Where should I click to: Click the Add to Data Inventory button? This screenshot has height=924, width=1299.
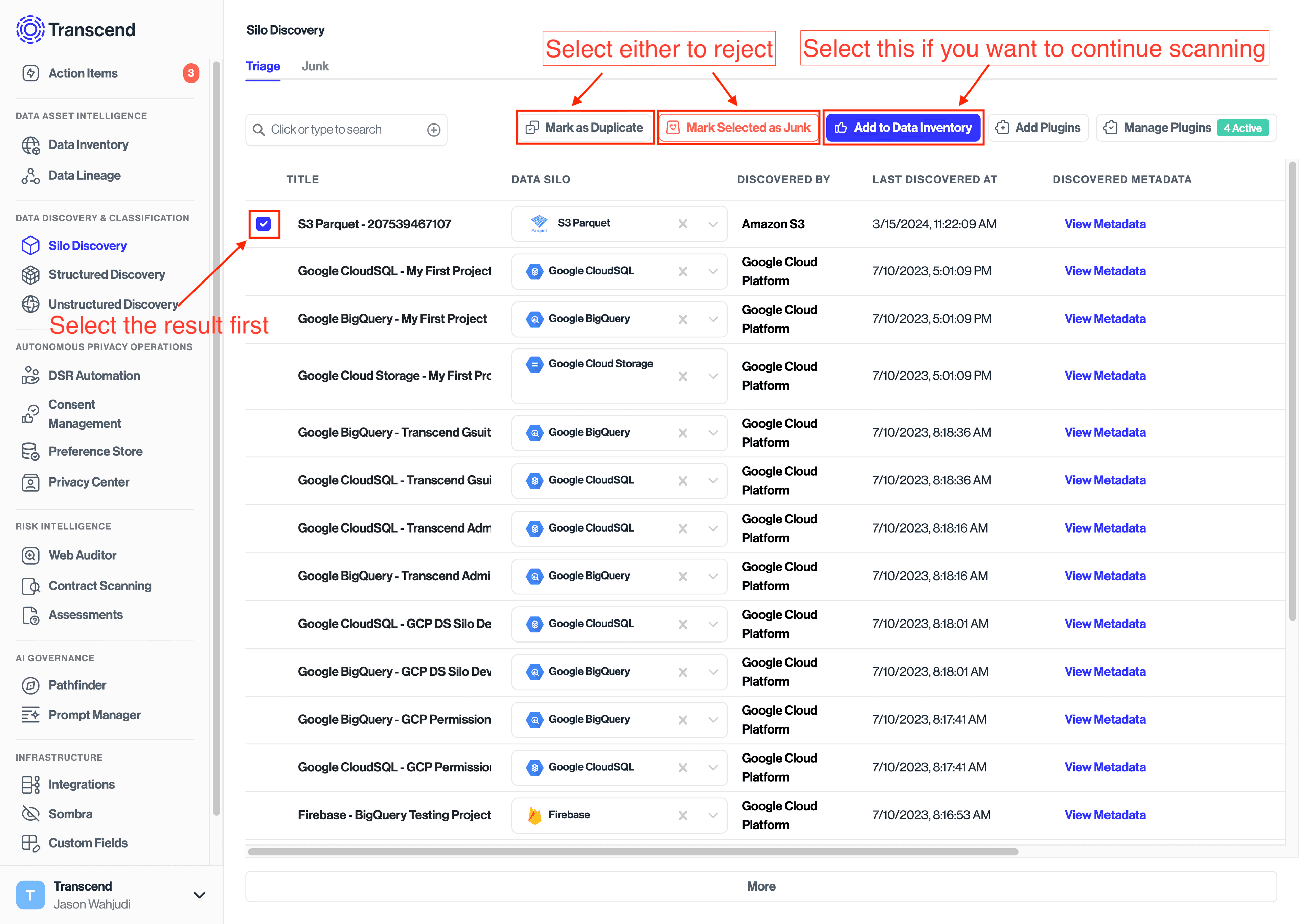point(903,128)
